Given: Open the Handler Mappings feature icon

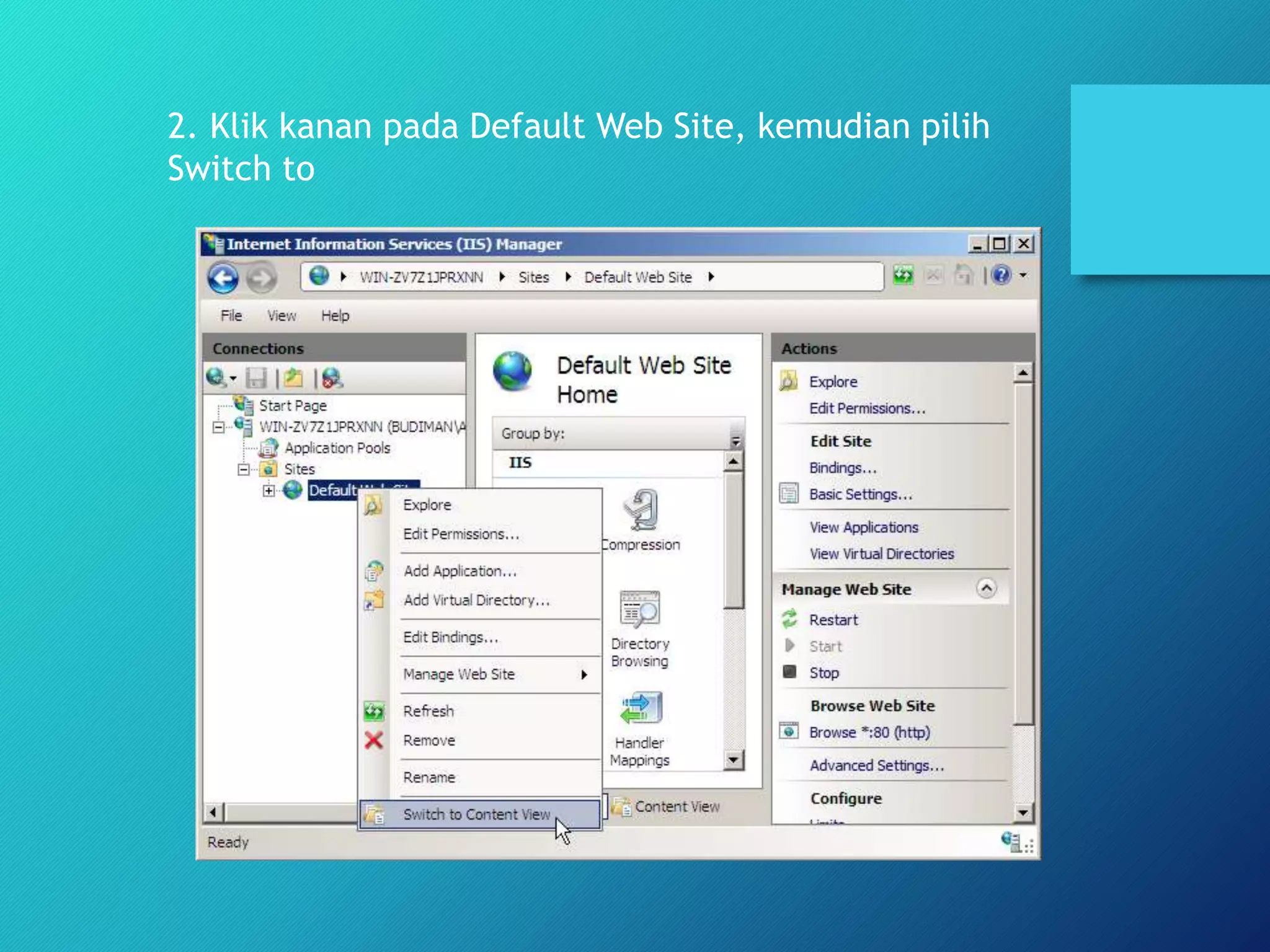Looking at the screenshot, I should tap(641, 708).
